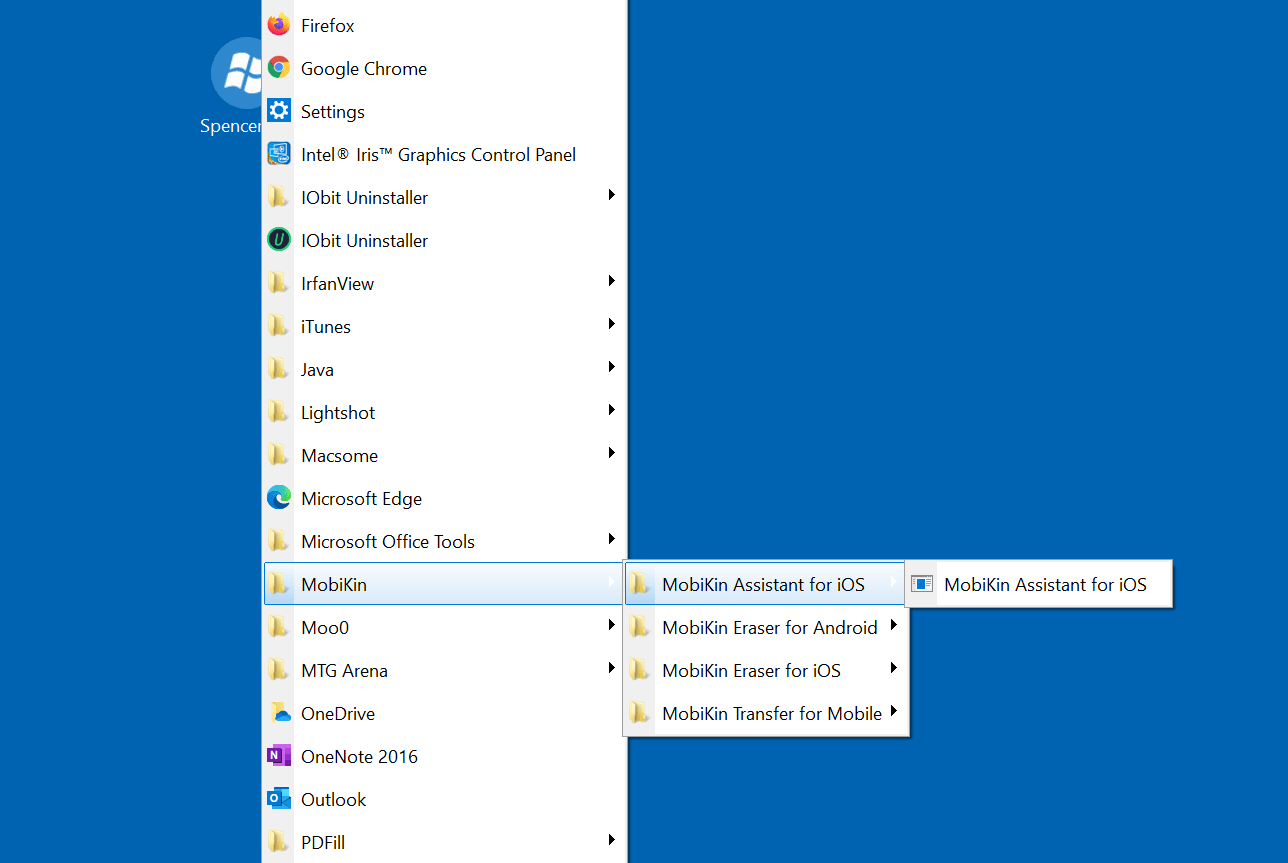This screenshot has height=863, width=1288.
Task: Expand the MTG Arena submenu arrow
Action: click(x=611, y=668)
